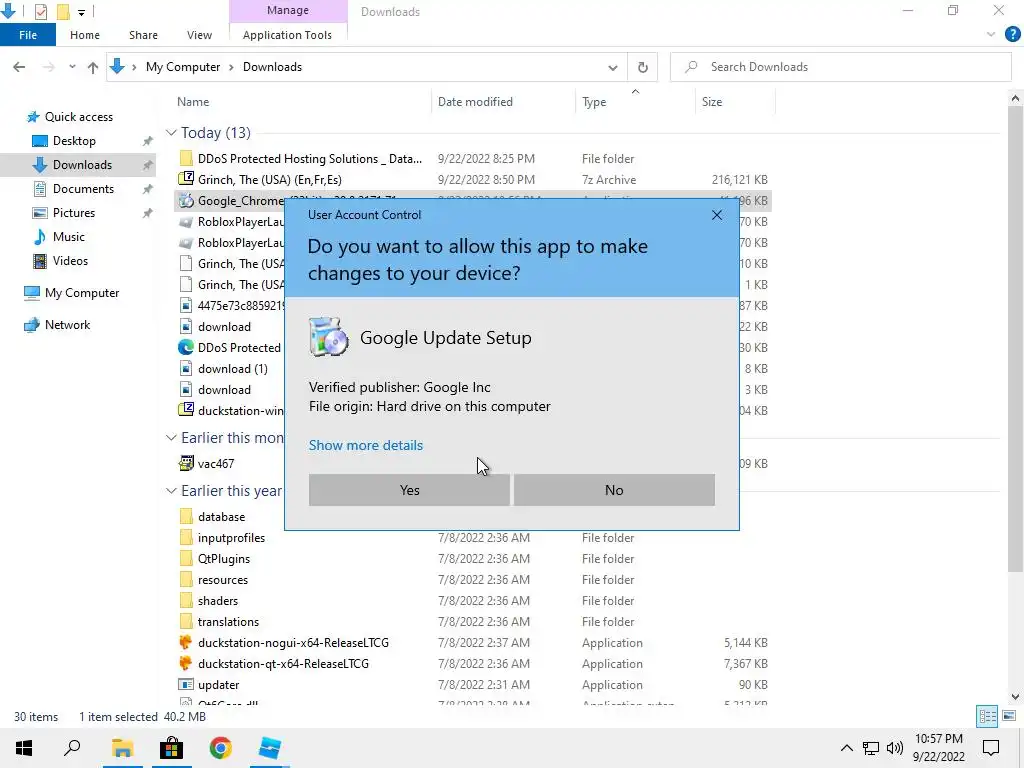Collapse the Today (13) group
The width and height of the screenshot is (1024, 768).
click(x=171, y=133)
